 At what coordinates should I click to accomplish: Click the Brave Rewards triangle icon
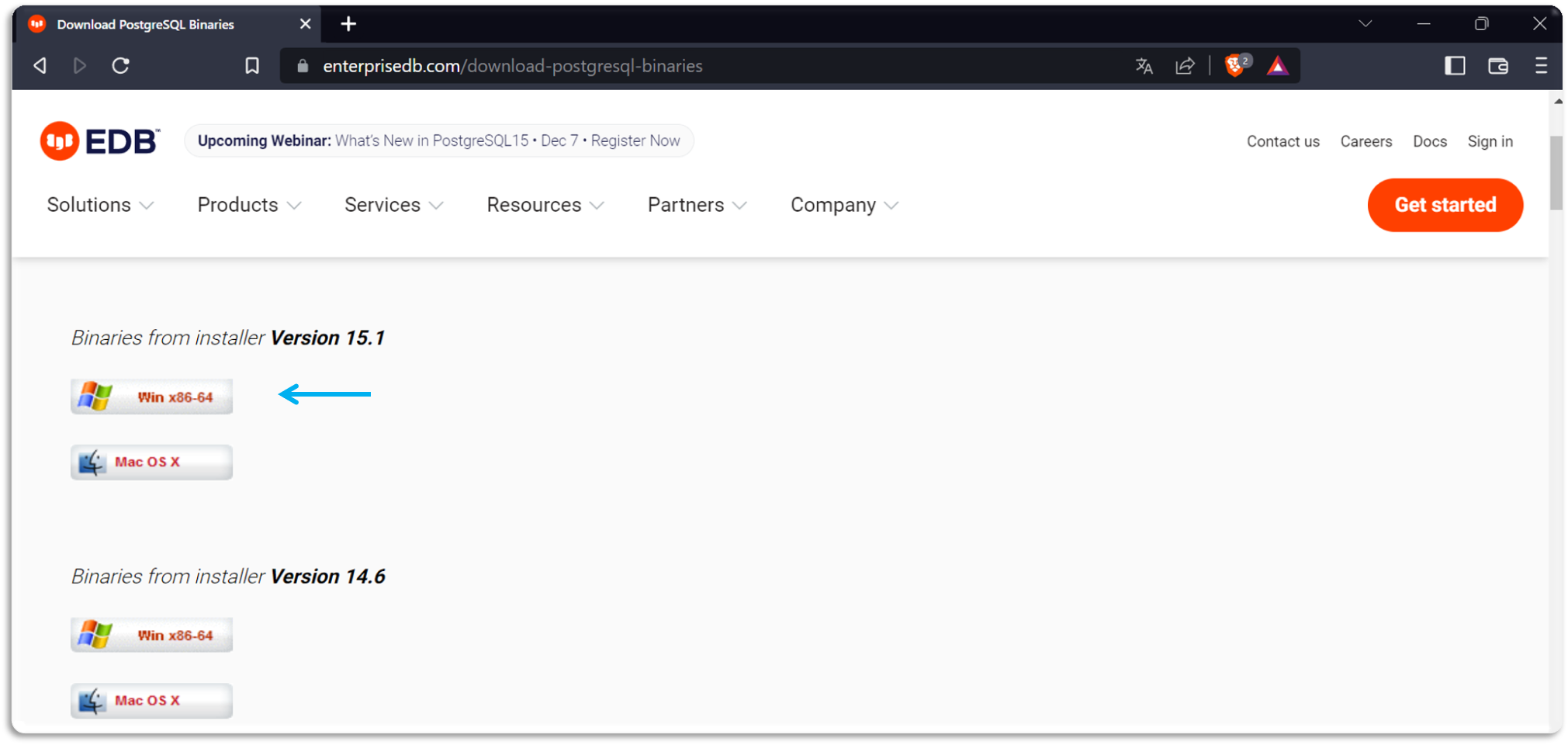click(x=1278, y=66)
